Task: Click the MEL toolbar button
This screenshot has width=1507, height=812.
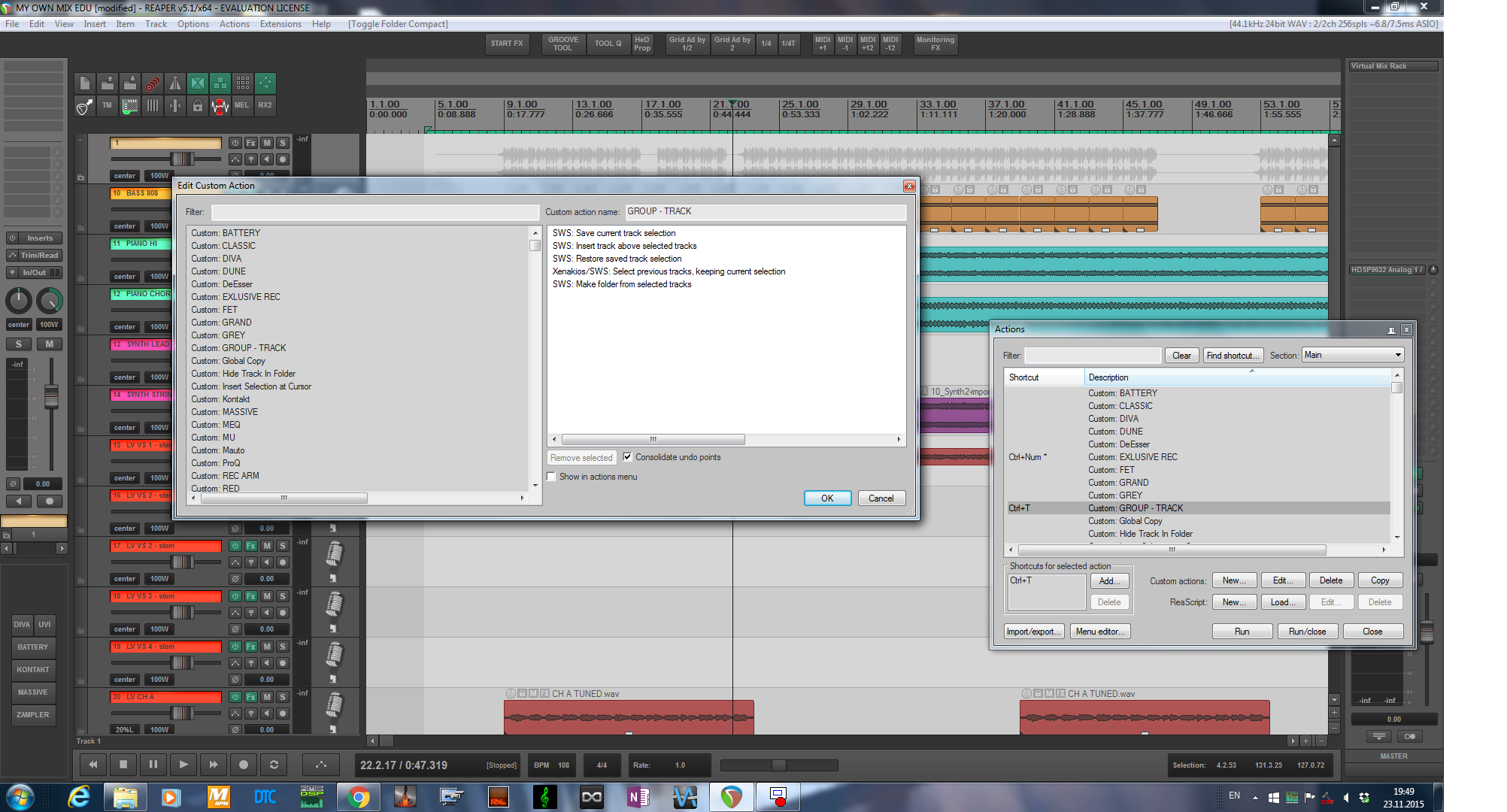Action: [241, 106]
